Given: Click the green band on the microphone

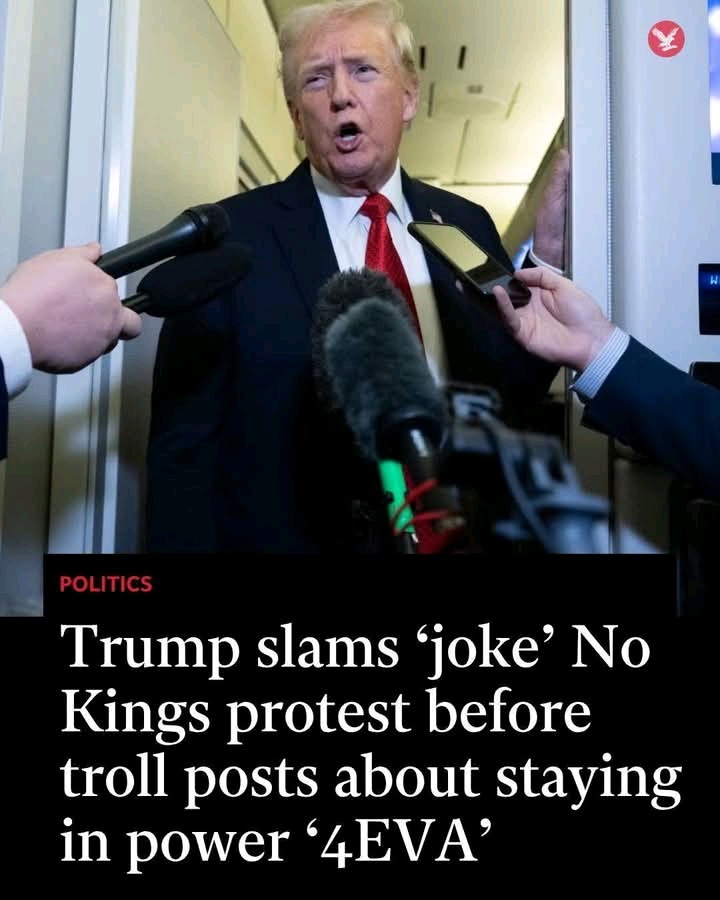Looking at the screenshot, I should click(396, 495).
